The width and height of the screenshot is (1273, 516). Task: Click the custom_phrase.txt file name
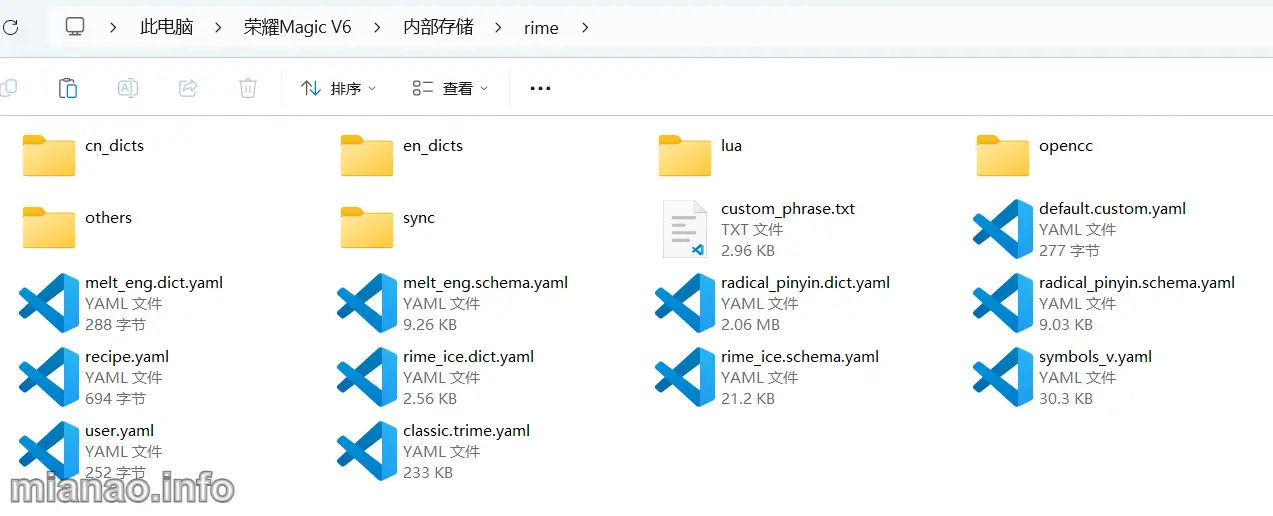(788, 209)
